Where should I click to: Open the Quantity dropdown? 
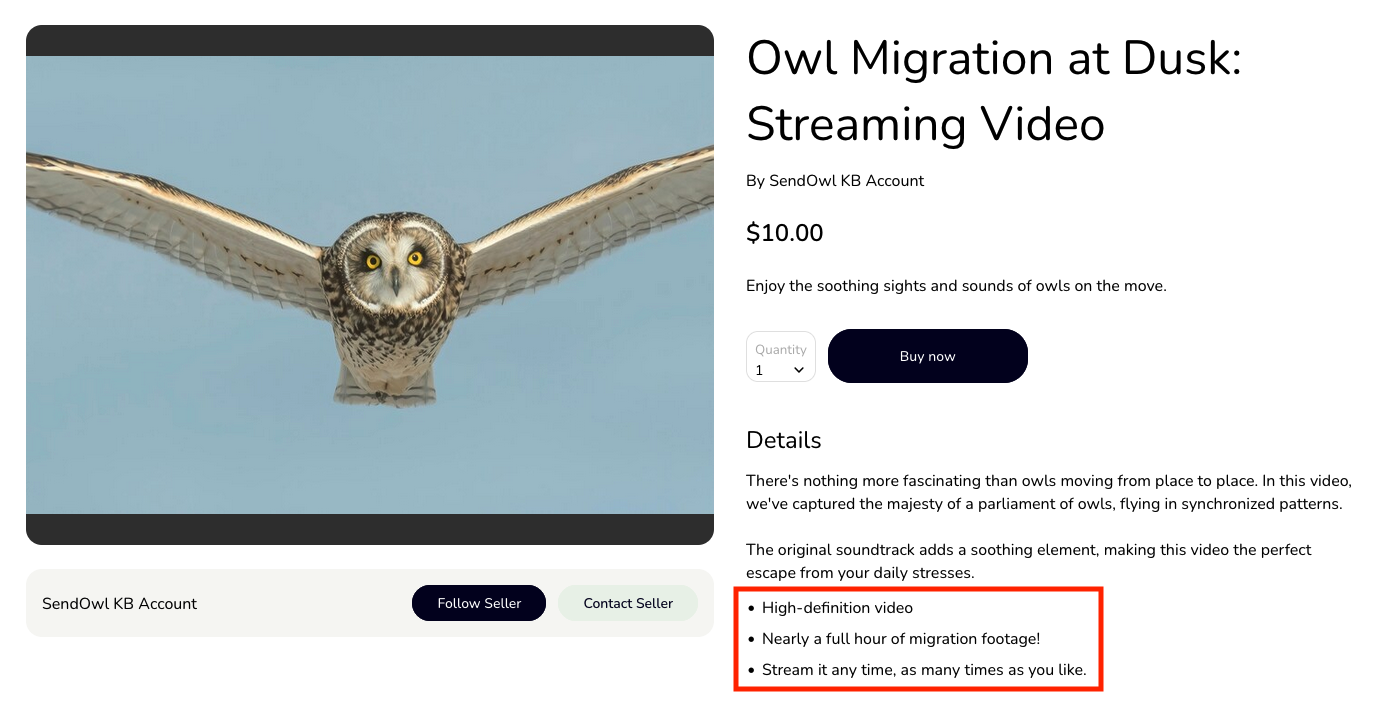(781, 357)
